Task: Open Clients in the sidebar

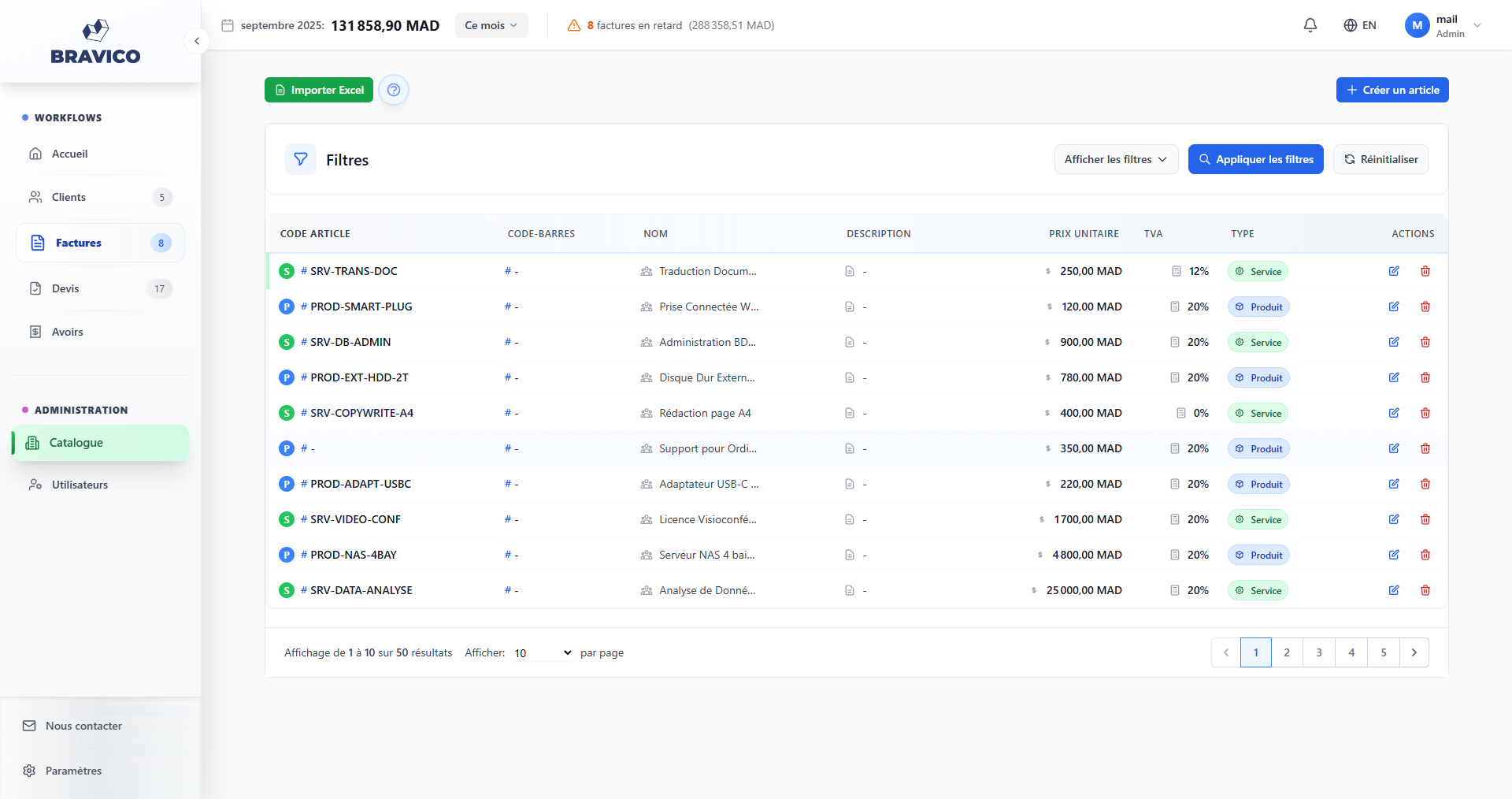Action: [100, 197]
